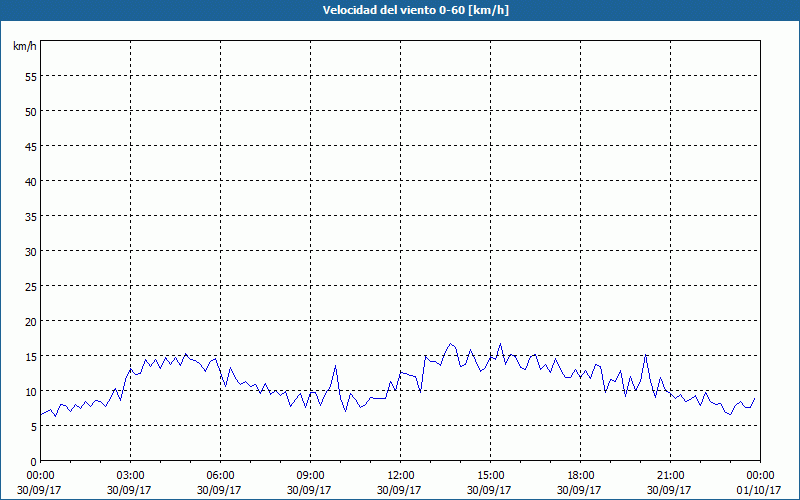Screen dimensions: 800x500
Task: Select the 25 value on the y-axis
Action: tap(31, 286)
